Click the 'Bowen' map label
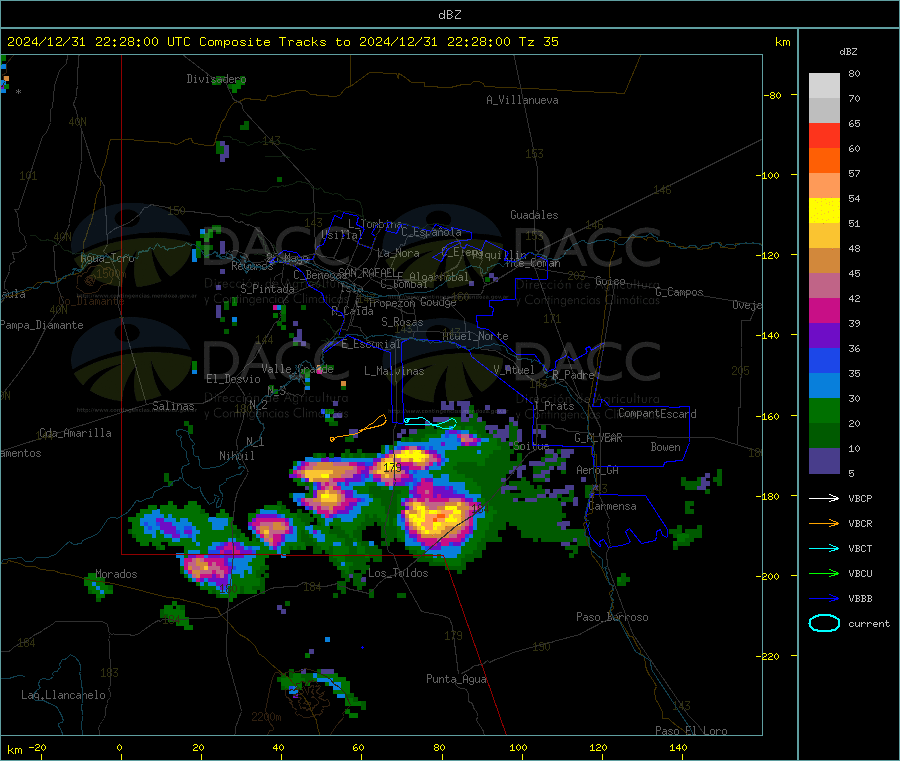 coord(665,447)
